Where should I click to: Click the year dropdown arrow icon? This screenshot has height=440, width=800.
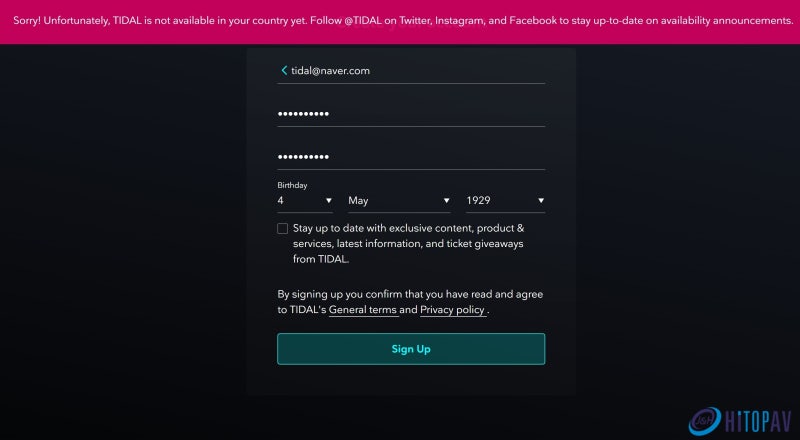tap(541, 201)
